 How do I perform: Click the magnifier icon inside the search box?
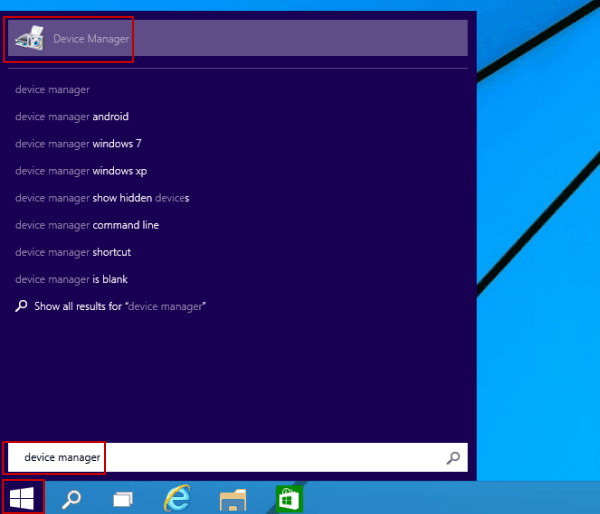[x=453, y=457]
